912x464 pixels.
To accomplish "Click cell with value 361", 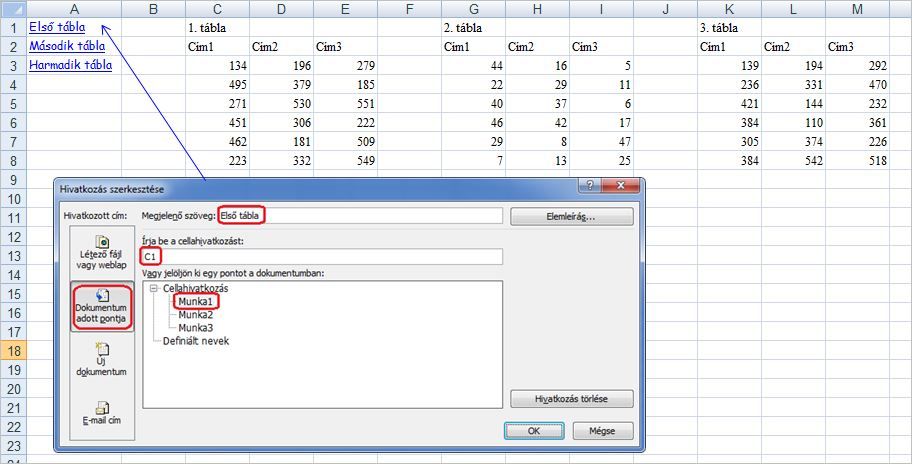I will coord(857,123).
